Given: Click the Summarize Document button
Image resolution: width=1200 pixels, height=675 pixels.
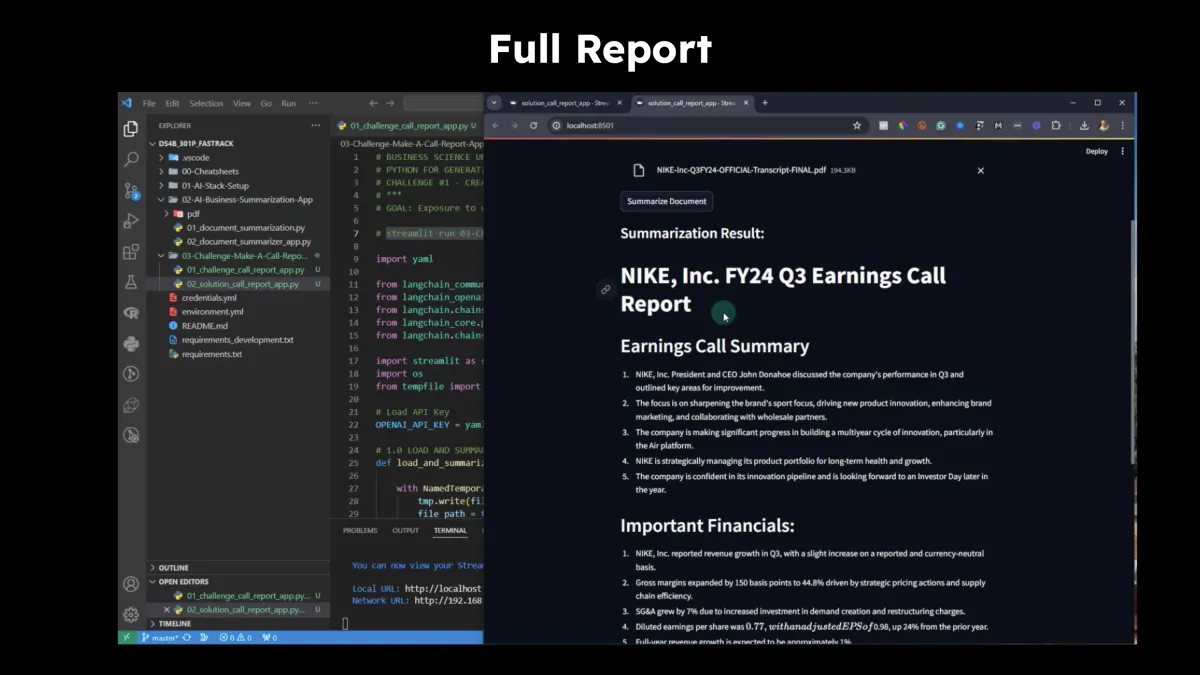Looking at the screenshot, I should [666, 201].
